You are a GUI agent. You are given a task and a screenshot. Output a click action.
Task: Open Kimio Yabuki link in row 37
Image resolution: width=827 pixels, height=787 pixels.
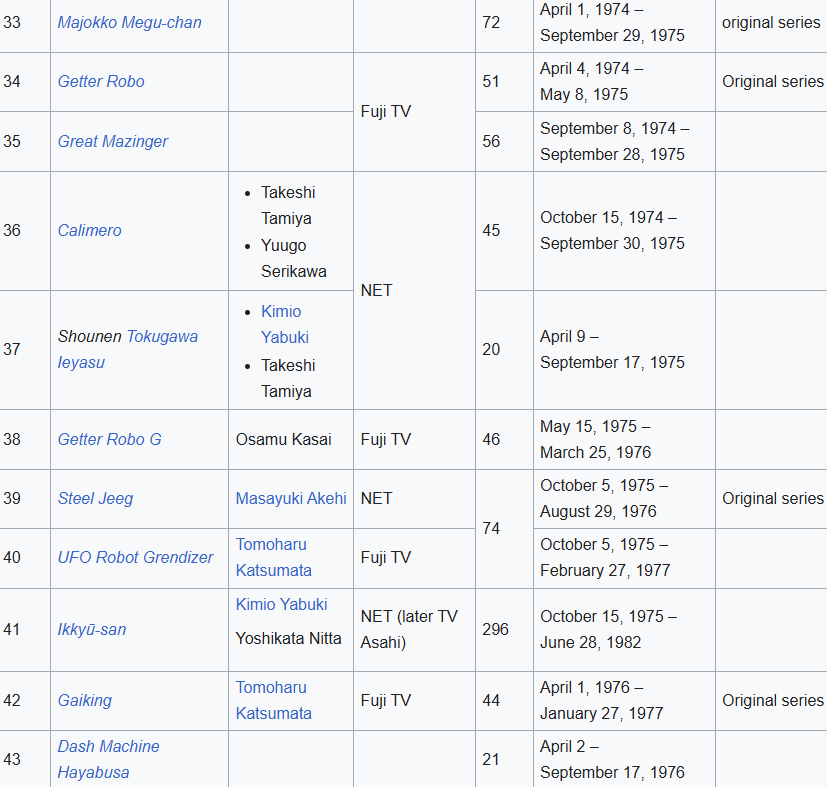285,324
